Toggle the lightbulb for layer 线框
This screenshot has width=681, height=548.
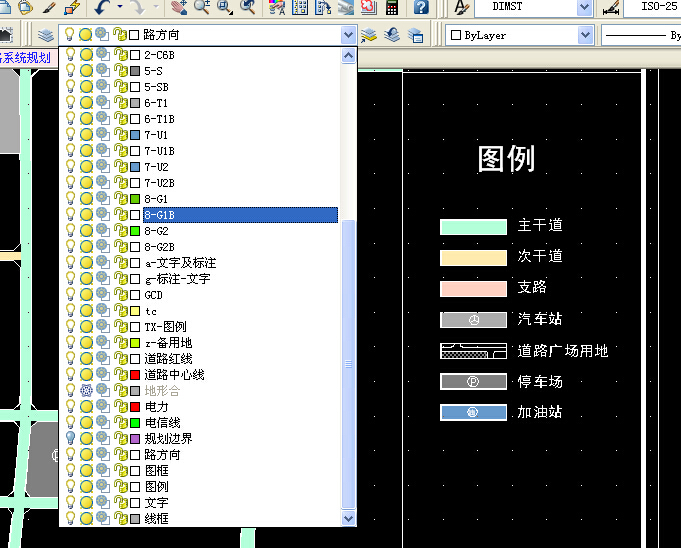click(70, 518)
